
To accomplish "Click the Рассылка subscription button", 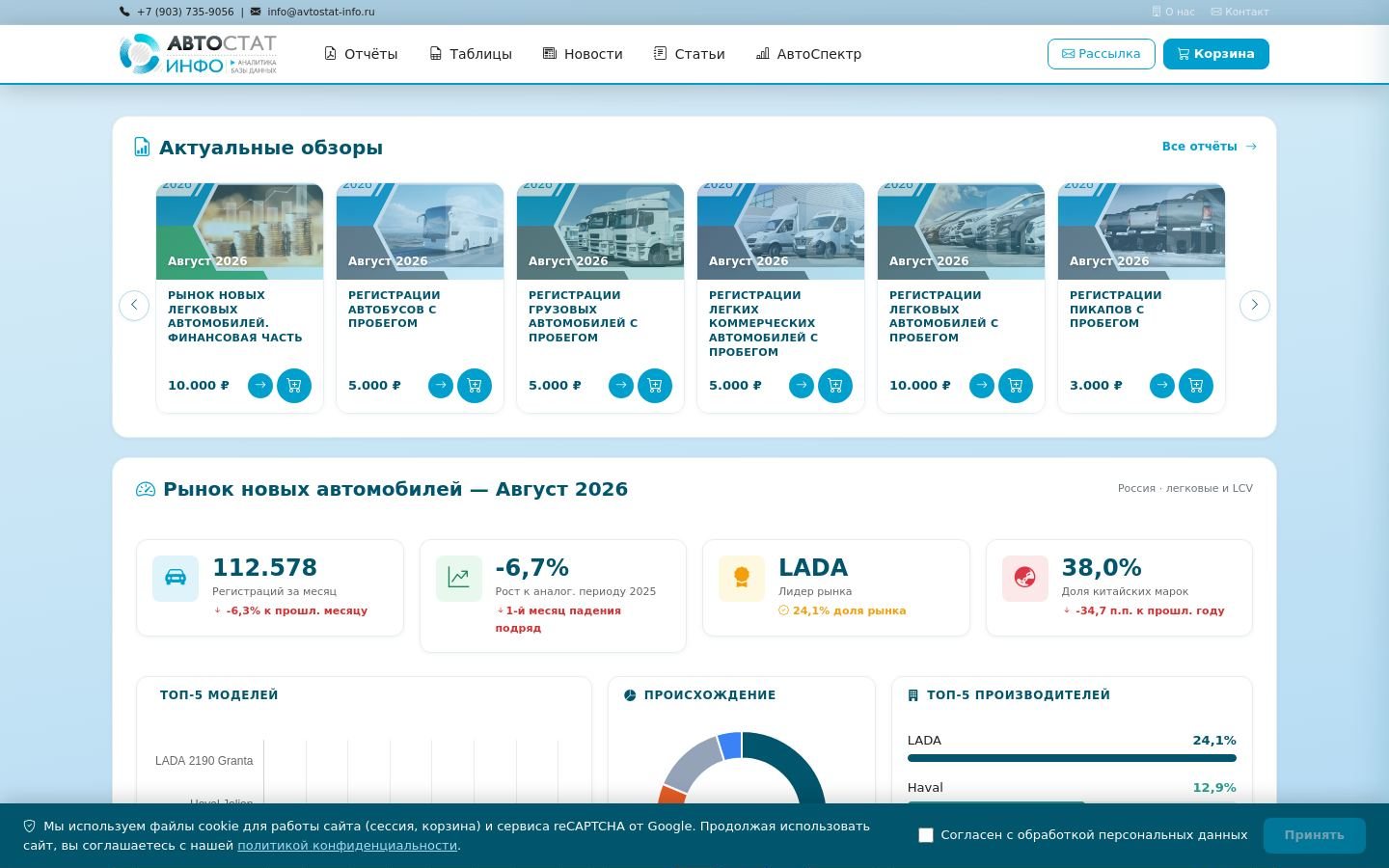I will (x=1102, y=54).
